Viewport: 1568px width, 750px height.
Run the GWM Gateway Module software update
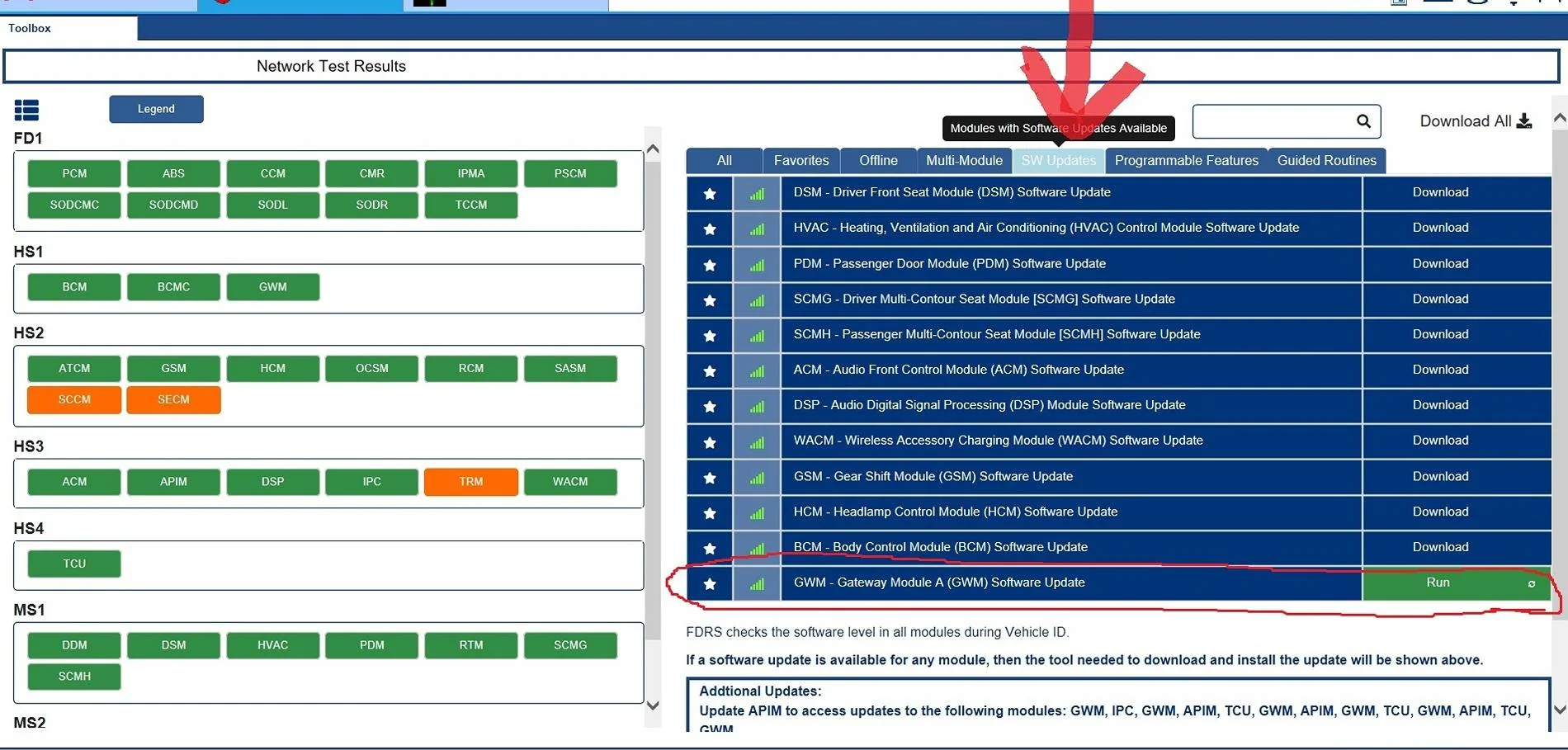tap(1438, 583)
